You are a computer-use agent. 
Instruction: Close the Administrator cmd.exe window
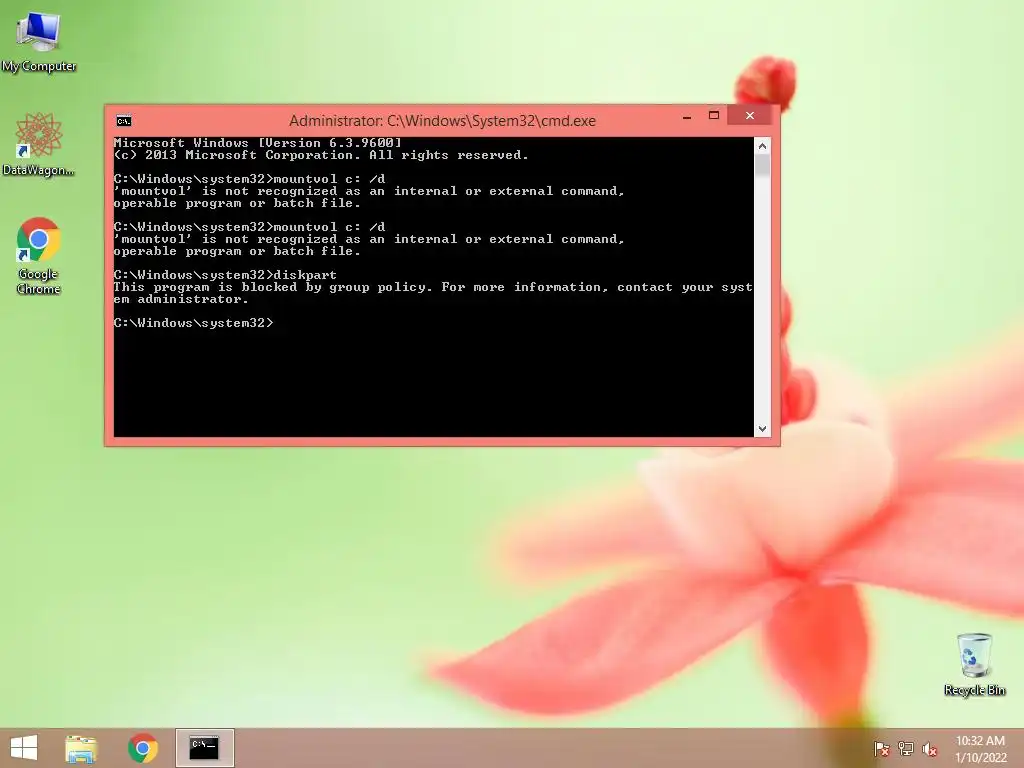(x=750, y=116)
